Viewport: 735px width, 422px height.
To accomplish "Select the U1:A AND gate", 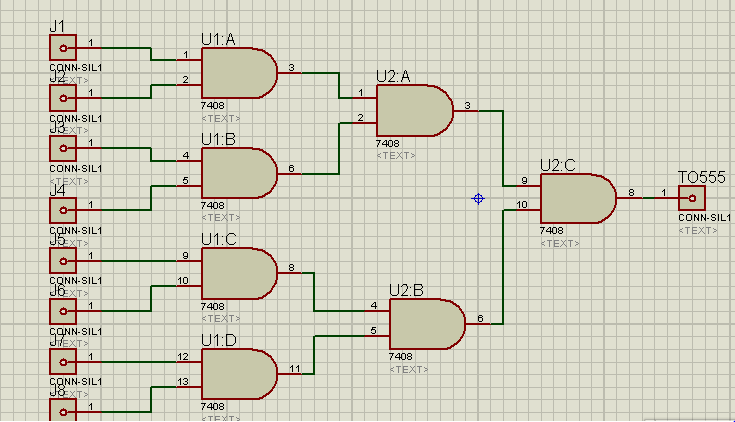I will 239,73.
